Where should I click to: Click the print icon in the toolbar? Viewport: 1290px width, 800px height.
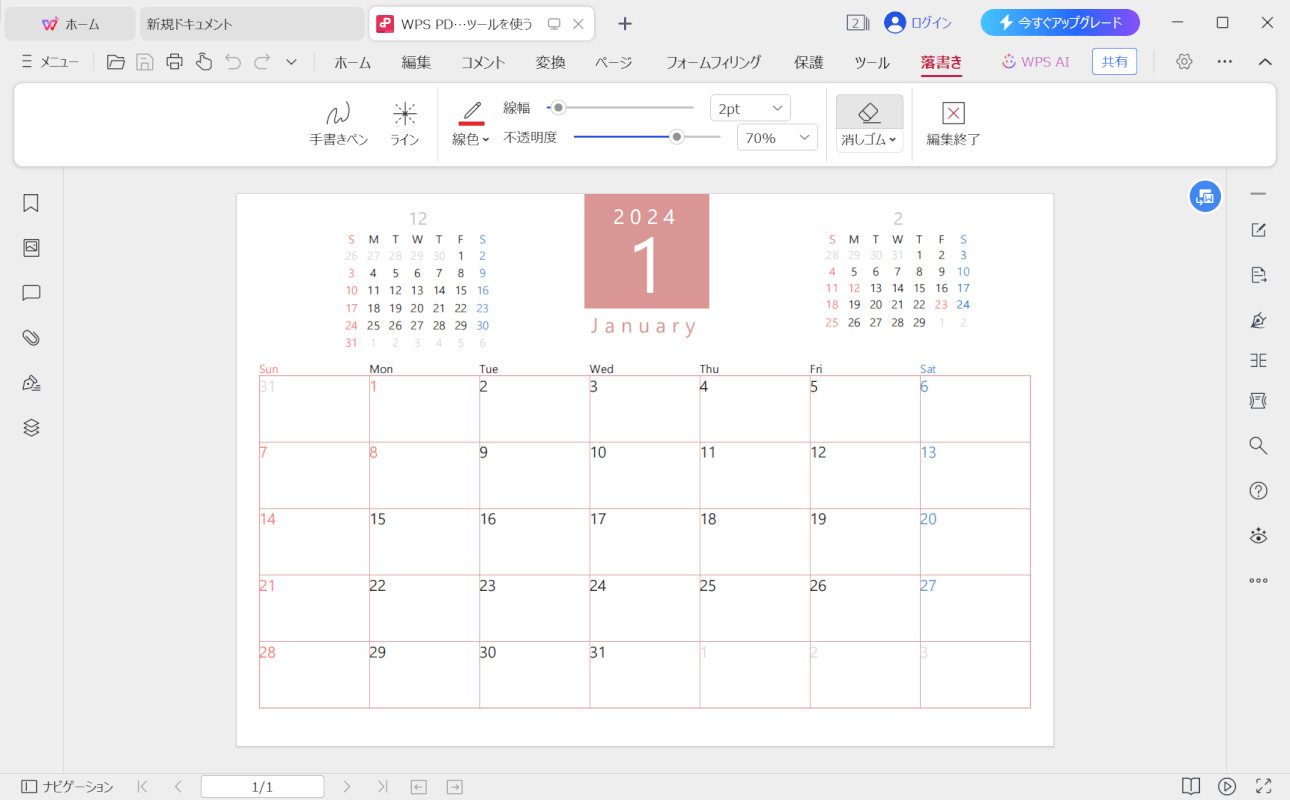click(174, 62)
